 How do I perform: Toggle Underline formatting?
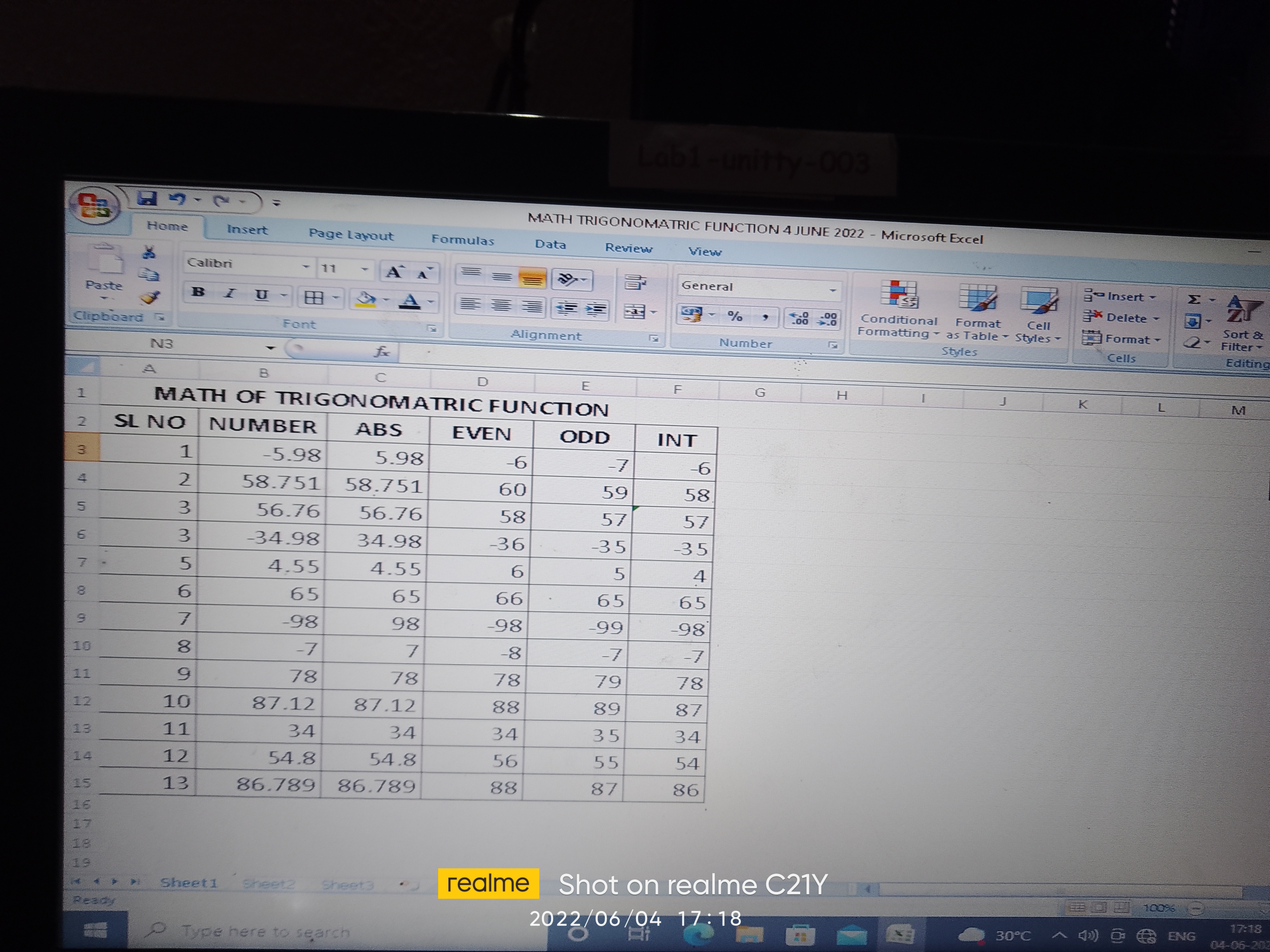click(x=262, y=295)
